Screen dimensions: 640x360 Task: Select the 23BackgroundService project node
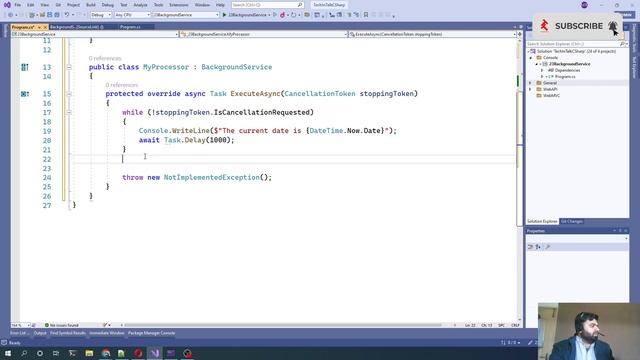(x=569, y=64)
